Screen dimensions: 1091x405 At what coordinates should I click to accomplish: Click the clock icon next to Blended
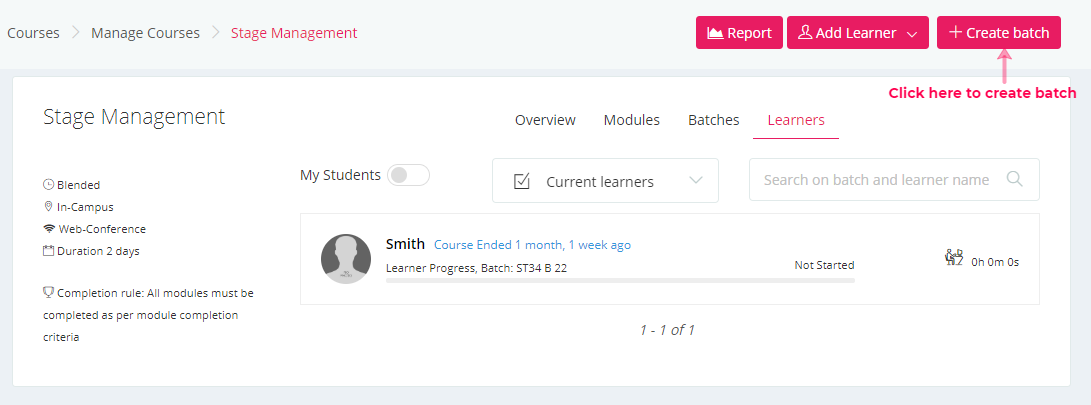(x=49, y=185)
